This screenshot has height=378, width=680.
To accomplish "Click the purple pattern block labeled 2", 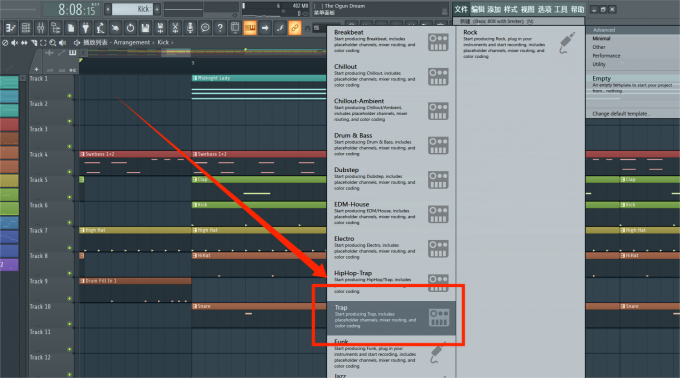I will (x=10, y=264).
